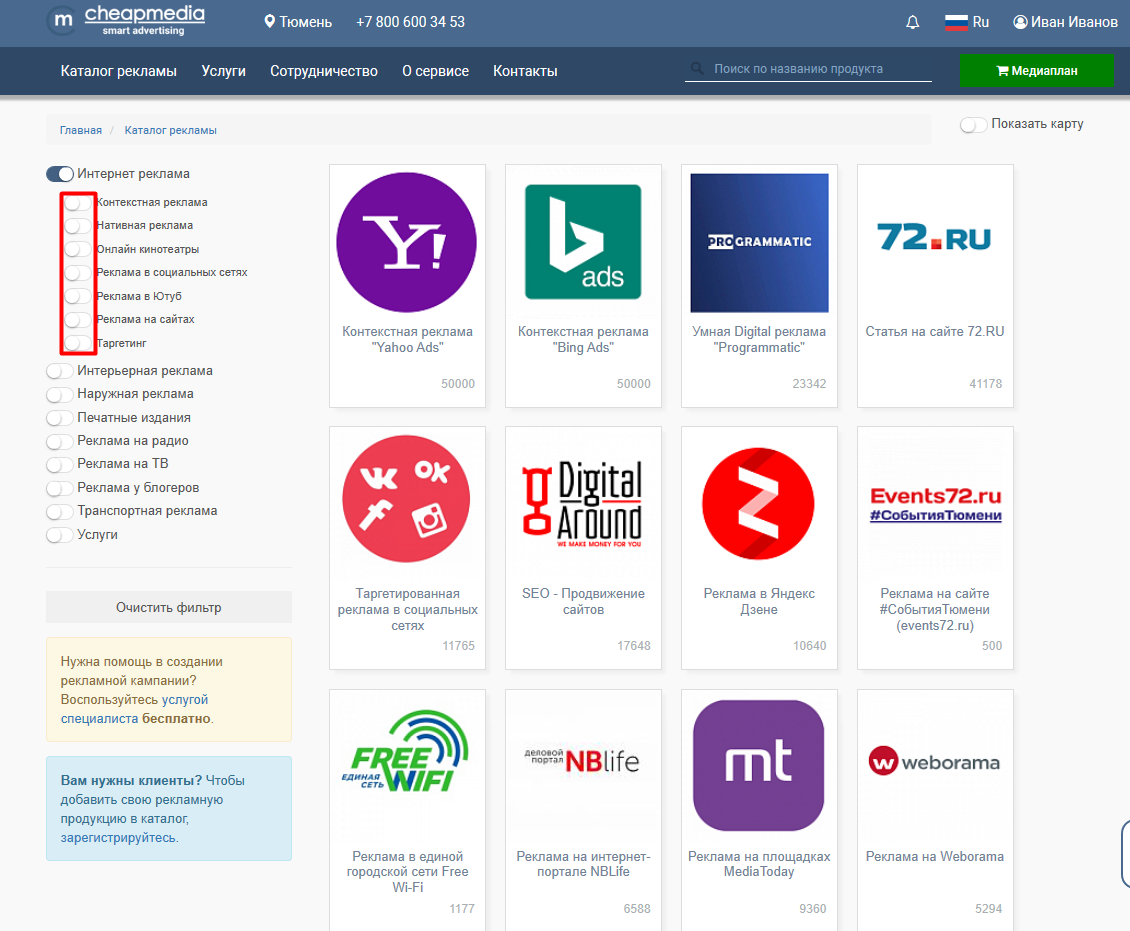
Task: Click the location pin next to Тюмень
Action: (x=270, y=22)
